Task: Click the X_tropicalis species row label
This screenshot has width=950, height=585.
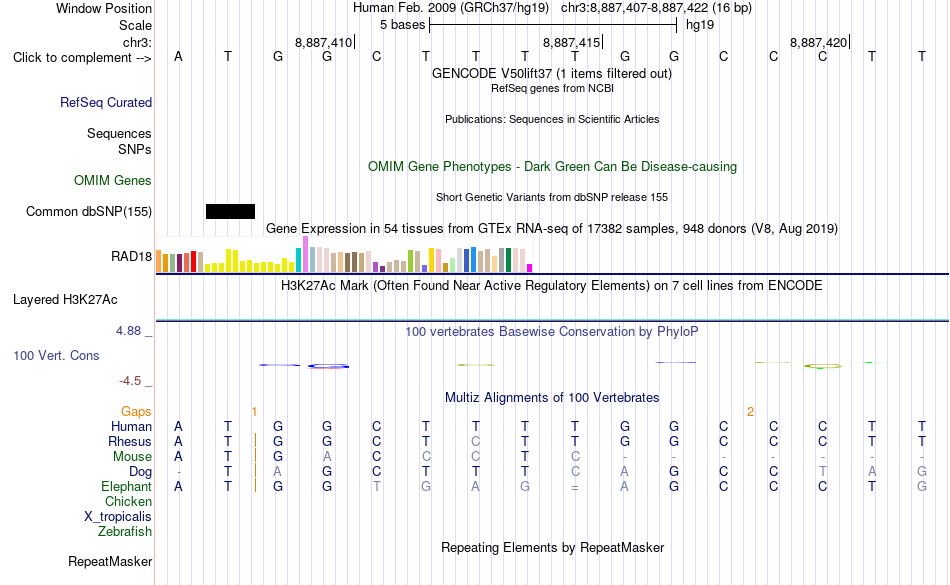Action: [x=118, y=517]
